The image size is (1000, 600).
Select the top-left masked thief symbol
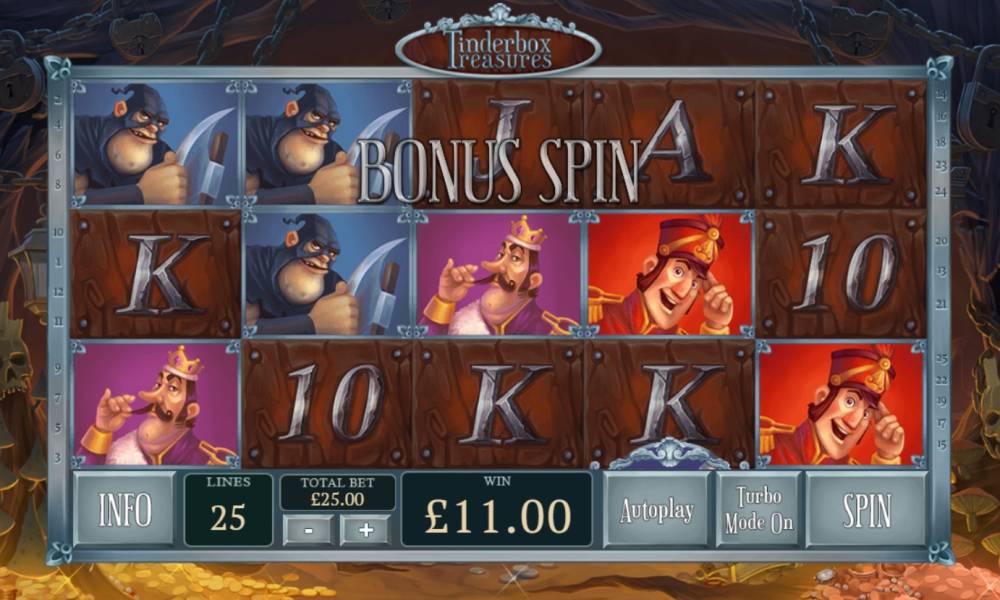[156, 143]
